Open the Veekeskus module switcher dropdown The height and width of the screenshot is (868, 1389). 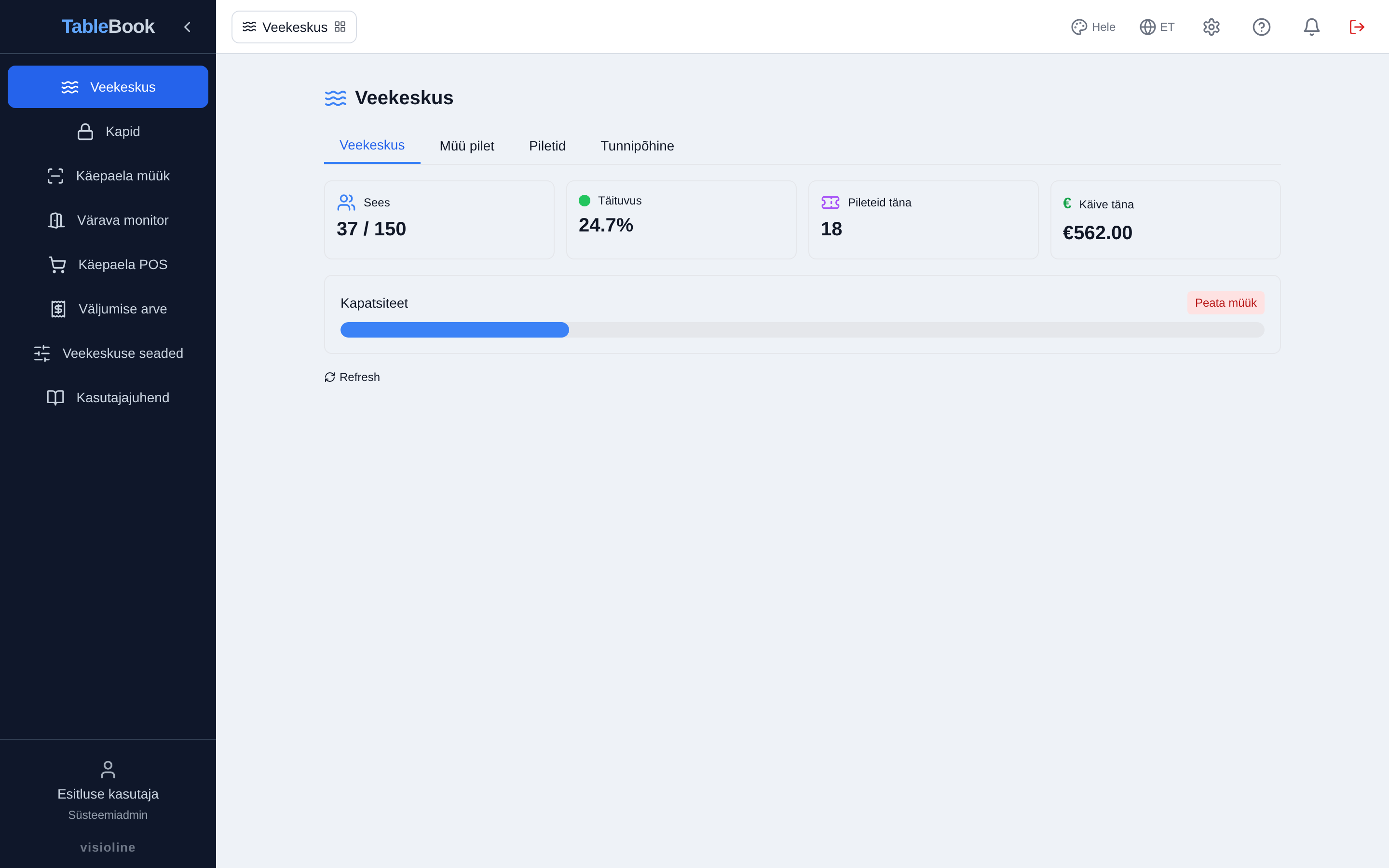pyautogui.click(x=294, y=27)
